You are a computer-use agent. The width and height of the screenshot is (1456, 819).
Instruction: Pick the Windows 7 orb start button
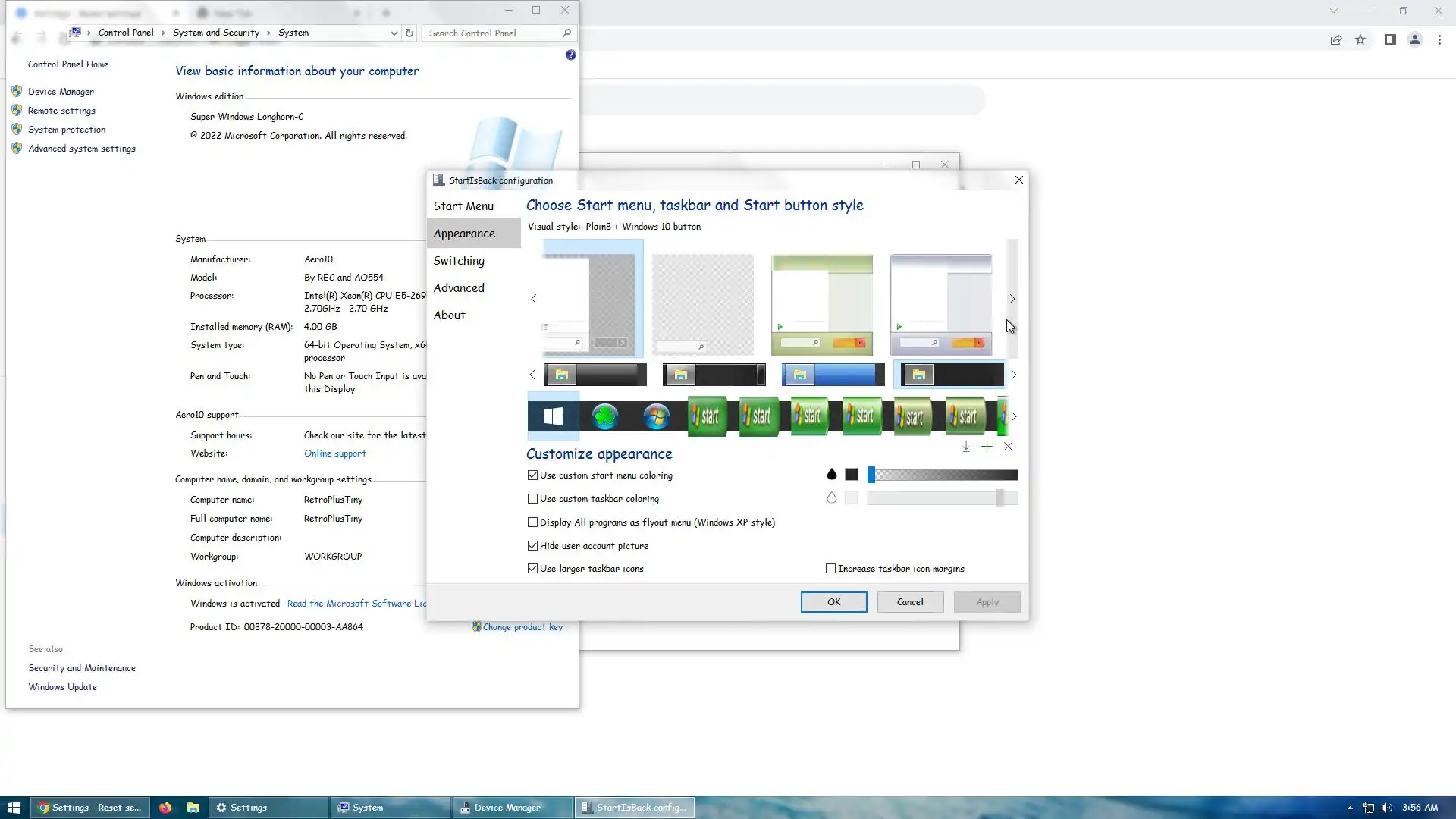[x=656, y=416]
